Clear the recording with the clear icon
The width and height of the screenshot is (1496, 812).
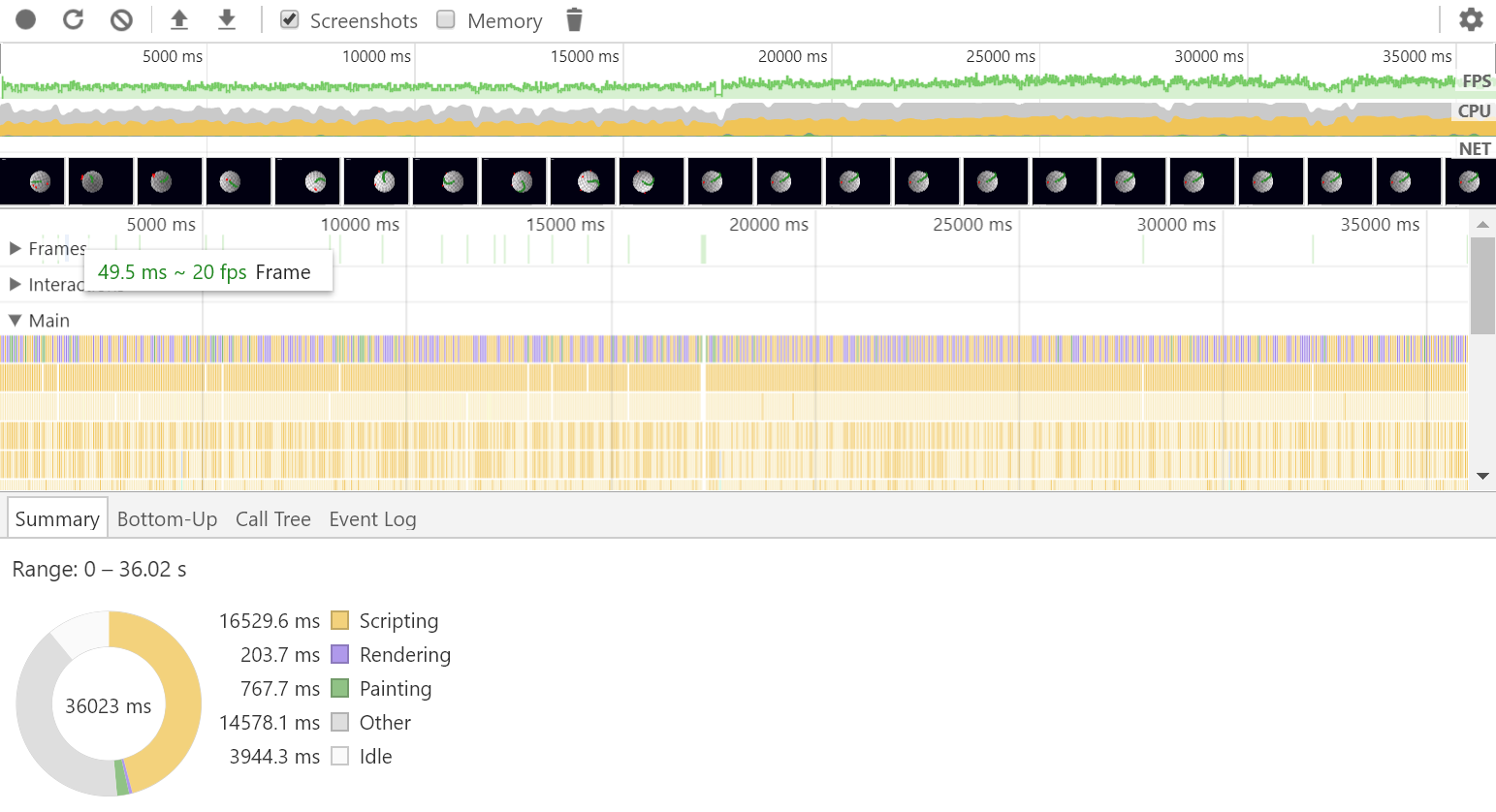click(121, 19)
